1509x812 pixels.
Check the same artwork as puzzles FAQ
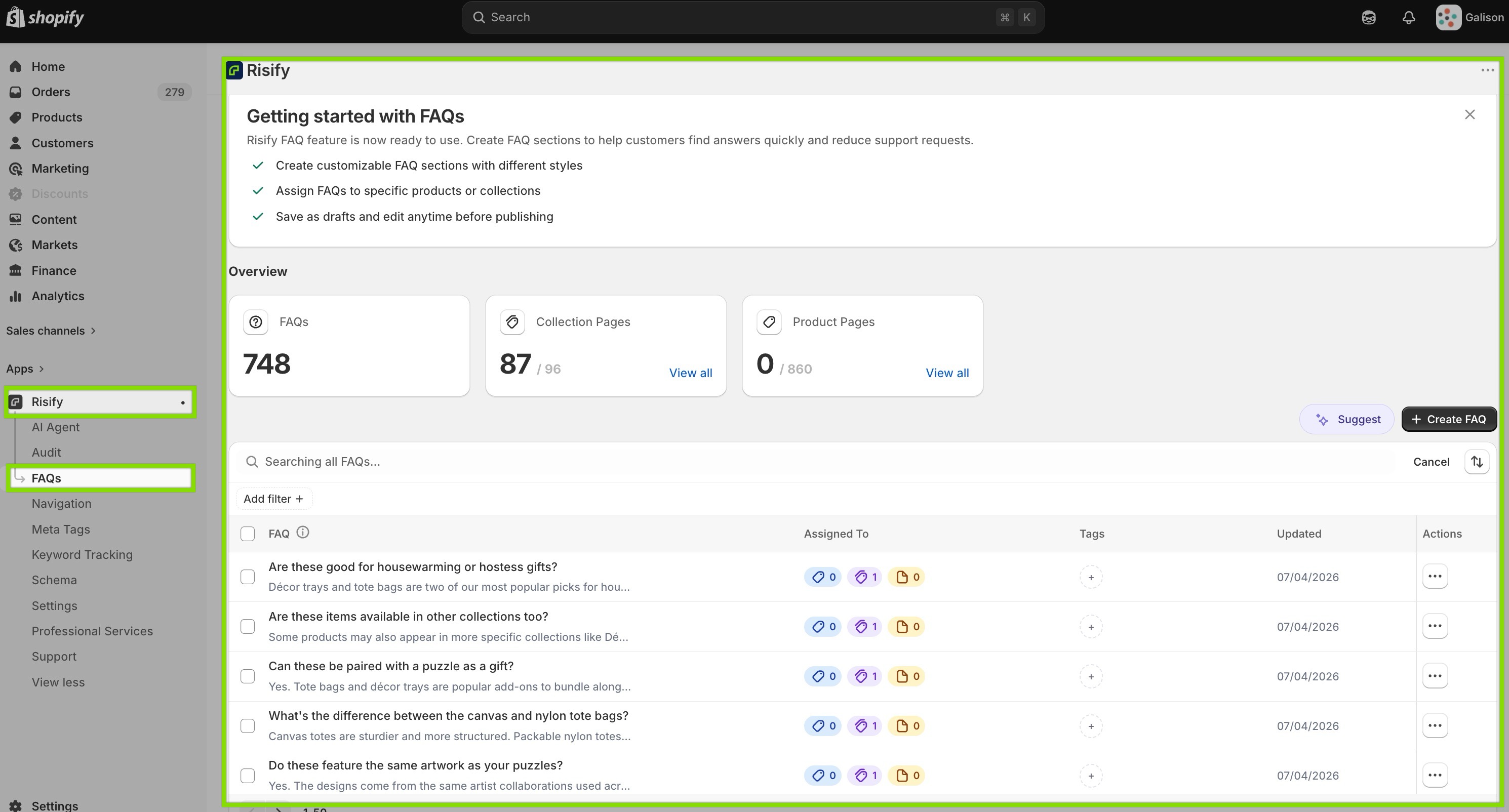pyautogui.click(x=248, y=776)
